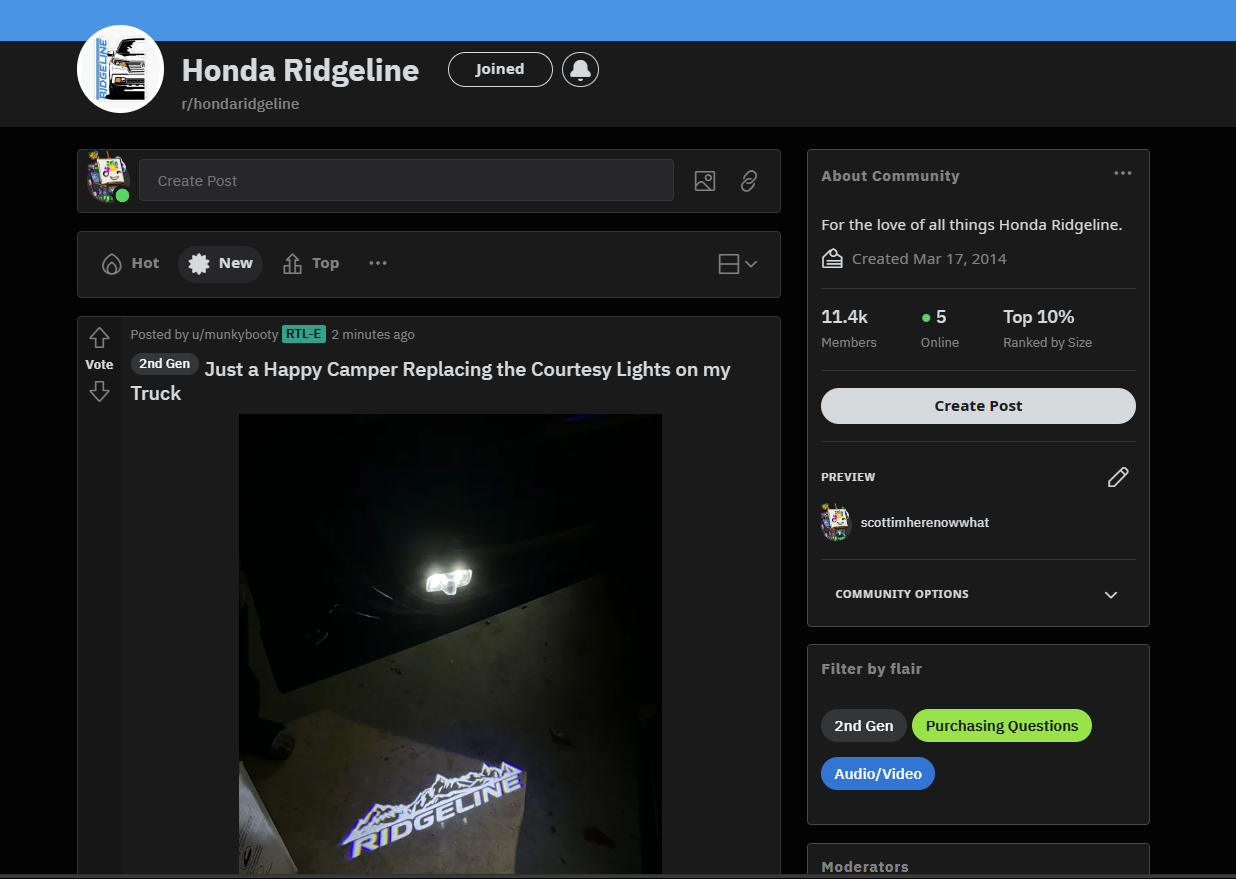Screen dimensions: 1236x879
Task: Create an image post via picture icon
Action: 705,181
